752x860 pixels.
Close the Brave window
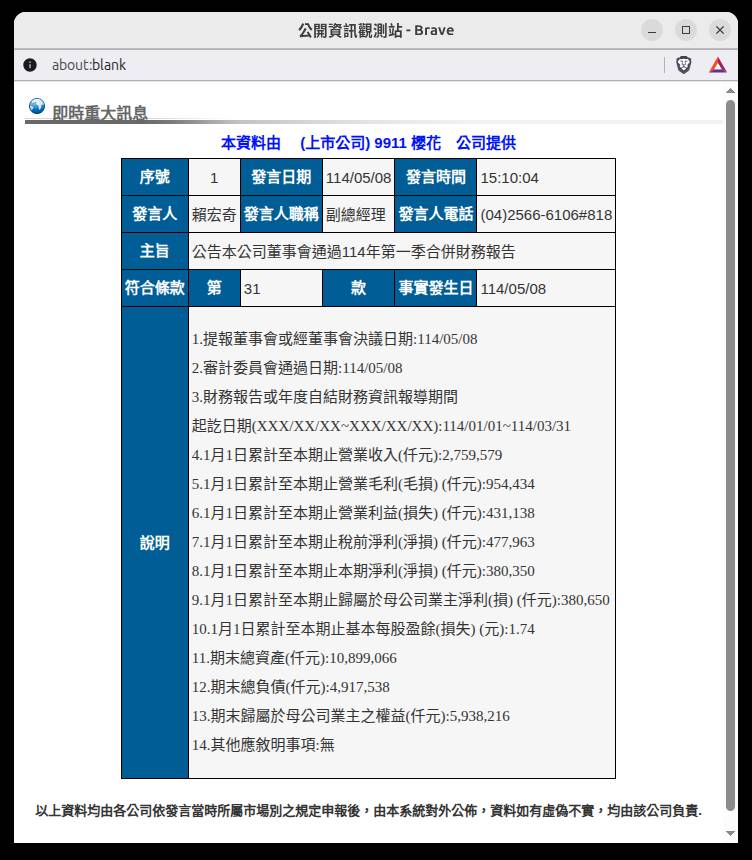click(x=720, y=30)
